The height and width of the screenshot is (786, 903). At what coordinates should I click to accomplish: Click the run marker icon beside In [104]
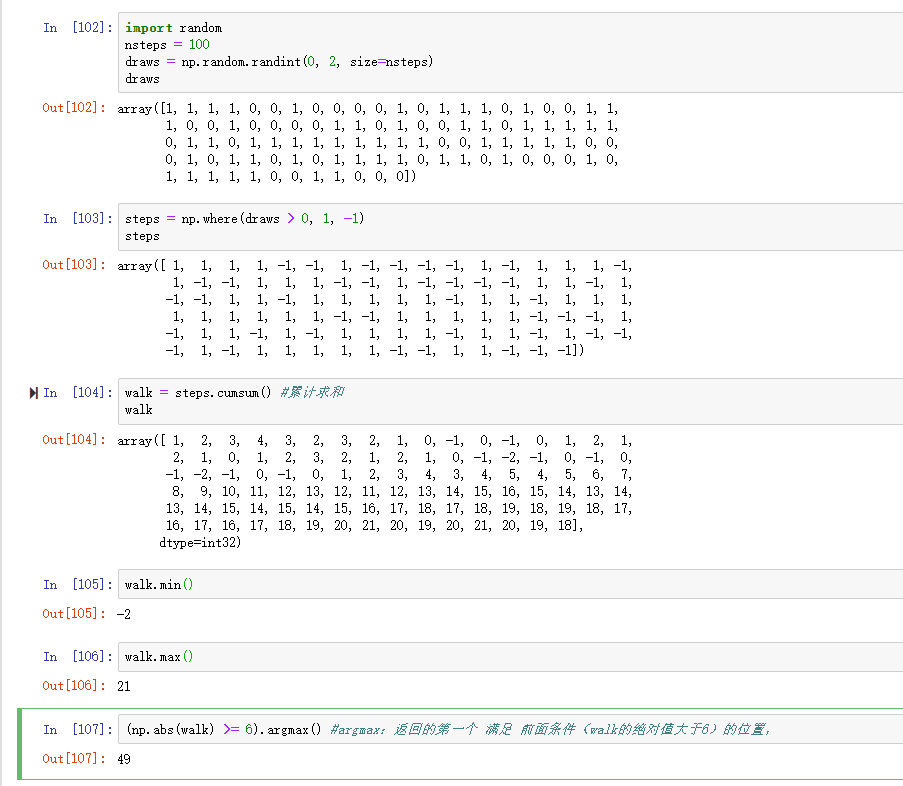tap(33, 392)
